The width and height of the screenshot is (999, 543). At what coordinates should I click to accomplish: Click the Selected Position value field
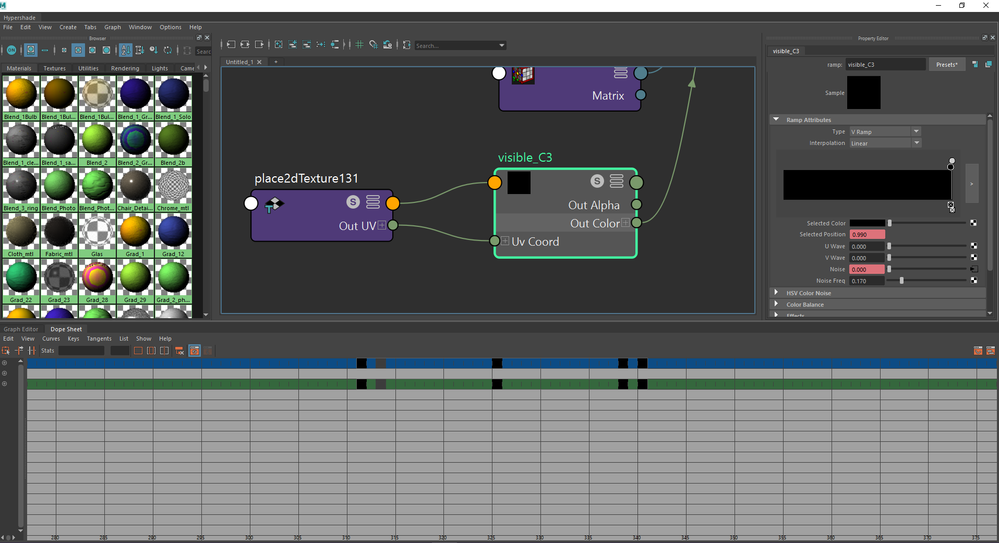[867, 235]
